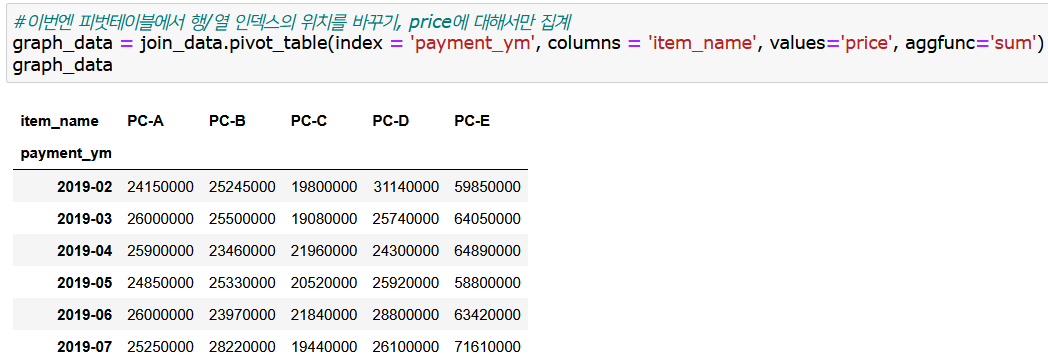
Task: Click the value 25245000 in PC-B
Action: pos(242,186)
